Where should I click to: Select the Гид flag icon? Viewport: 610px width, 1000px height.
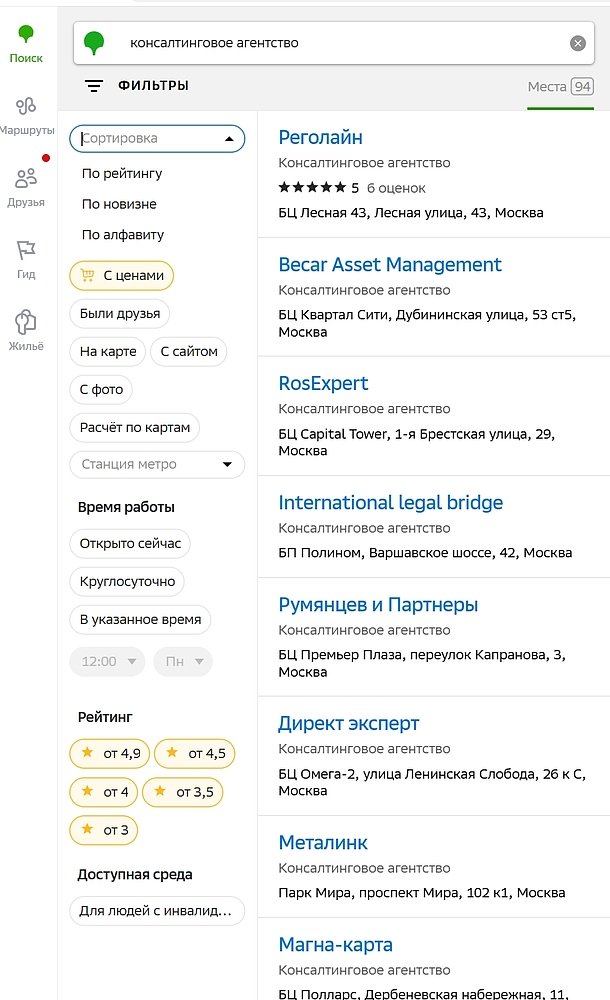27,252
